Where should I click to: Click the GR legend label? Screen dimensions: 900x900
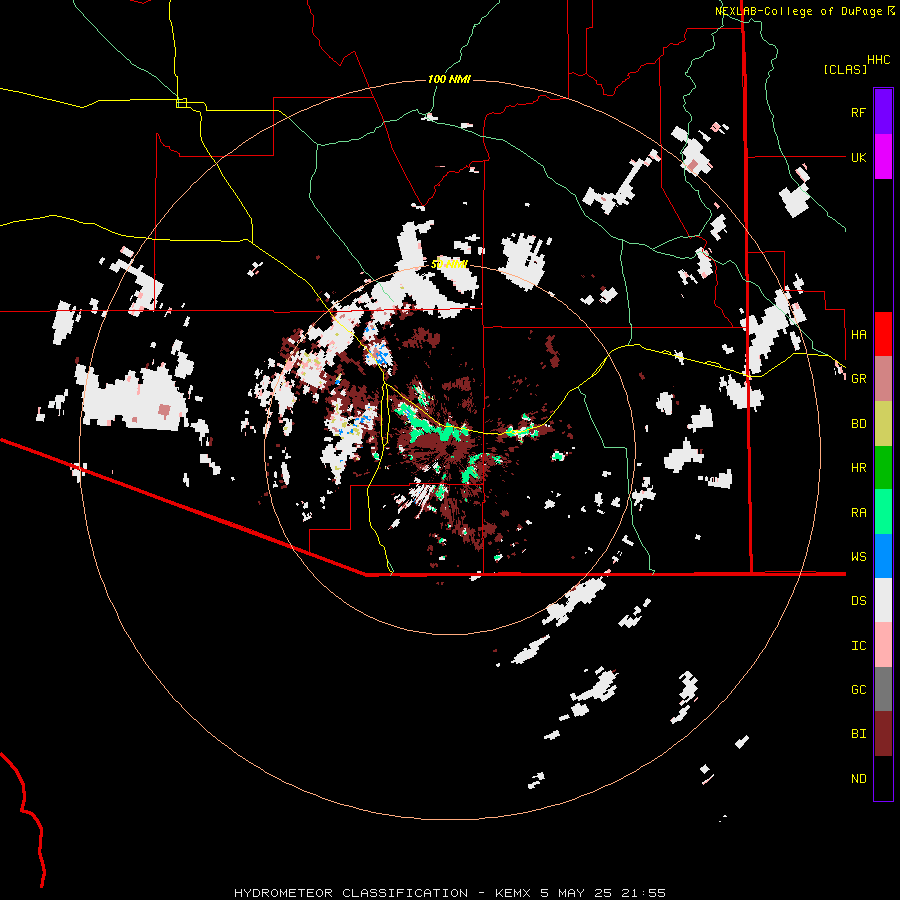(x=858, y=379)
